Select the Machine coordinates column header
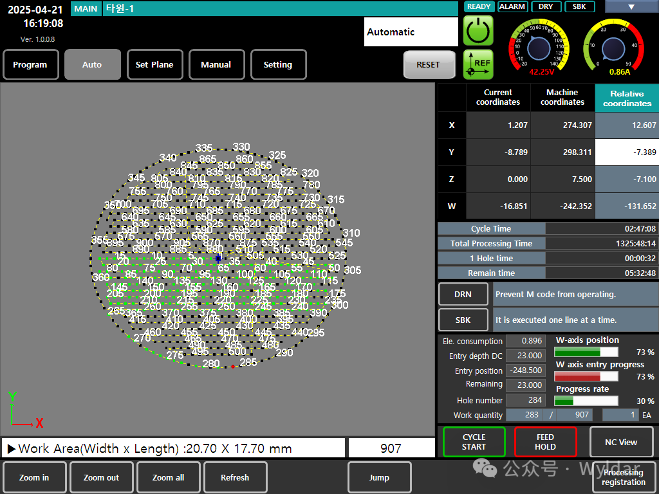660x495 pixels. [562, 98]
